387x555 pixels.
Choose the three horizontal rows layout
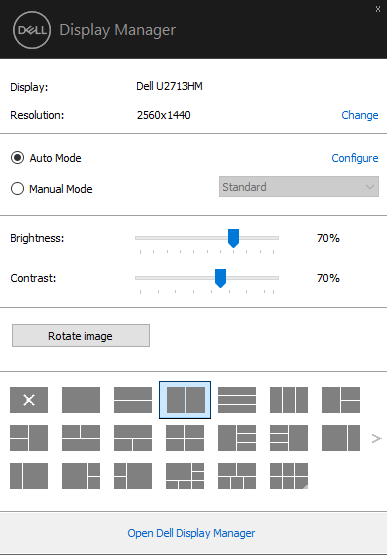click(x=237, y=400)
